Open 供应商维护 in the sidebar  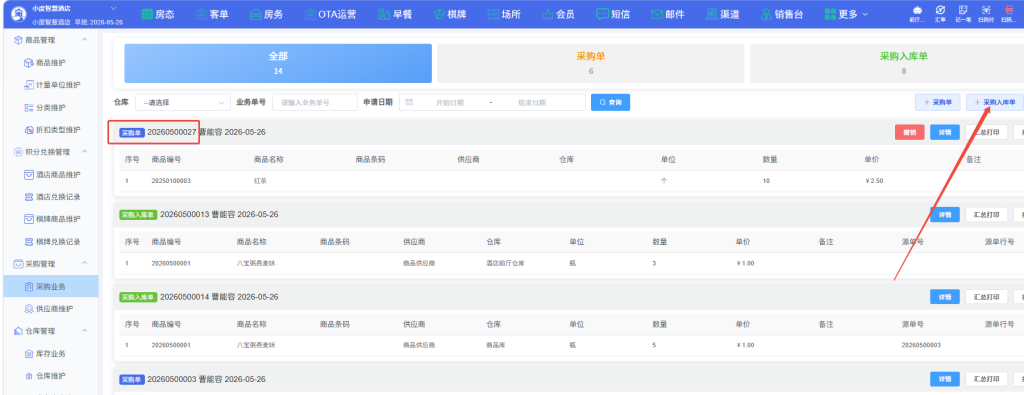click(49, 308)
